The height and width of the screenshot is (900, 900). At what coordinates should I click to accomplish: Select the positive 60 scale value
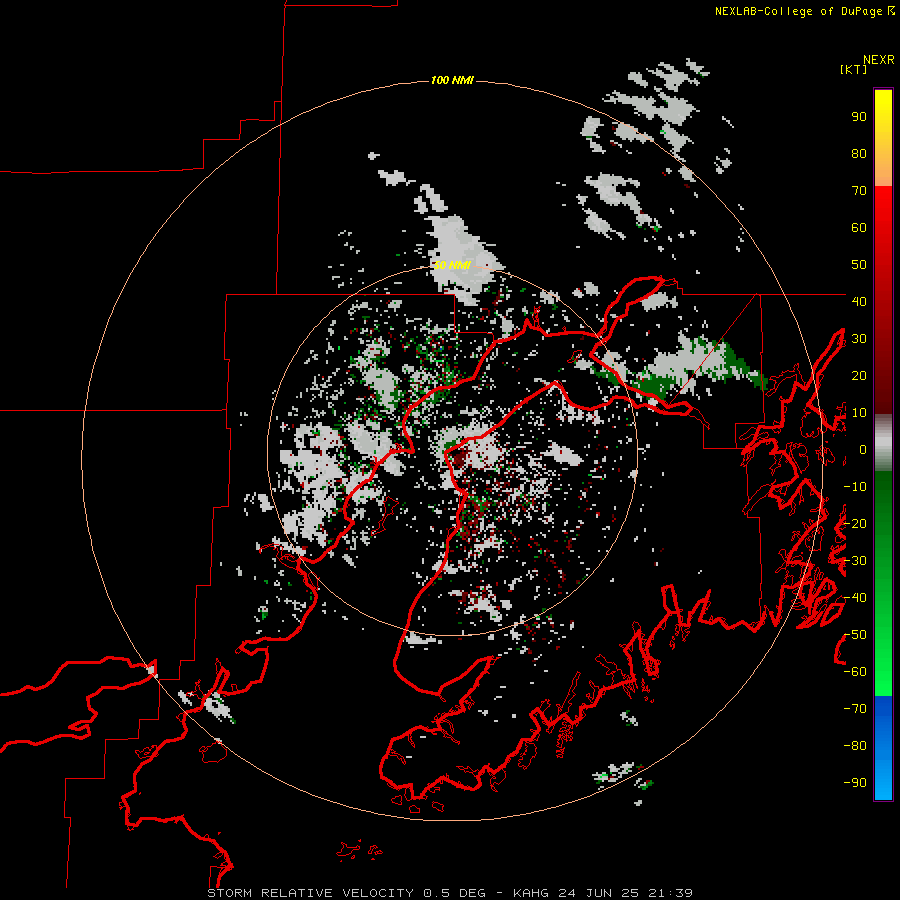859,228
